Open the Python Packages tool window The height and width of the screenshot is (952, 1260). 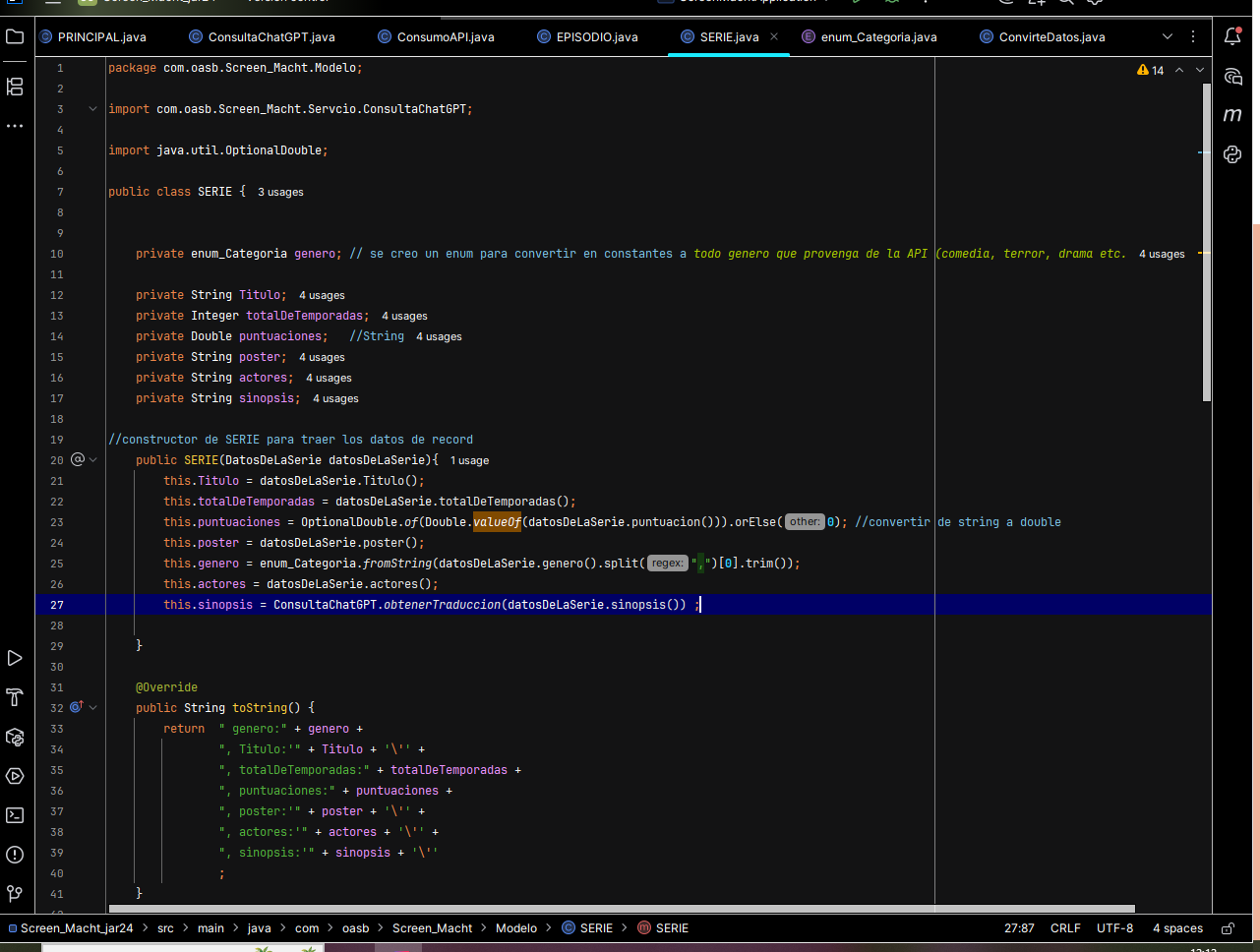15,737
